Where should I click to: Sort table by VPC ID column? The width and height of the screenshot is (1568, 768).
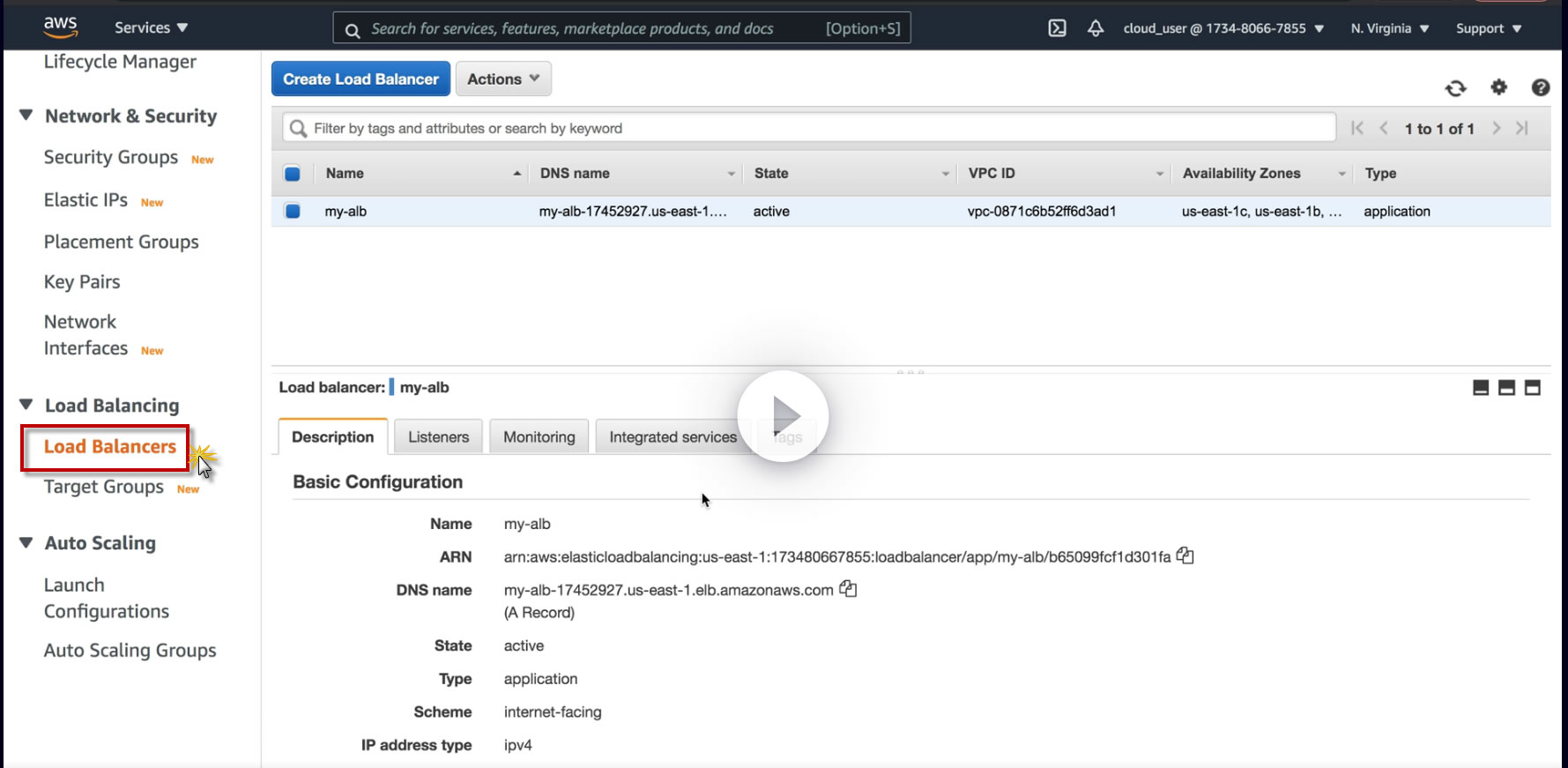point(1066,174)
